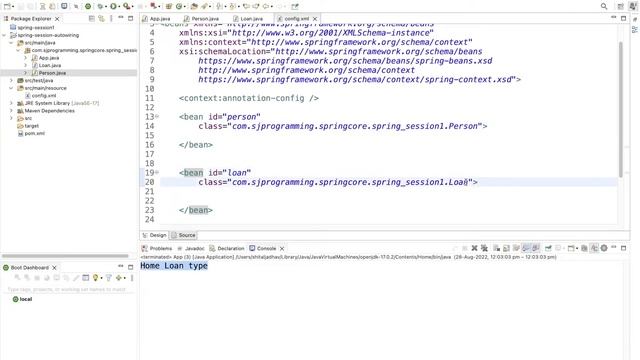
Task: Open the Problems view tab
Action: [x=157, y=248]
